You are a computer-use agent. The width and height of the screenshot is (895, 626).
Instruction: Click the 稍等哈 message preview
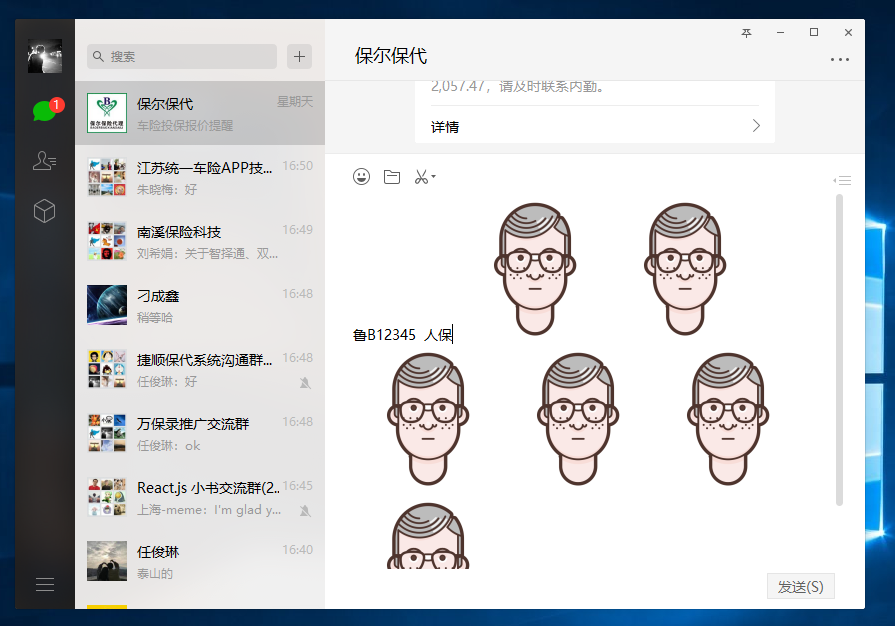coord(155,317)
